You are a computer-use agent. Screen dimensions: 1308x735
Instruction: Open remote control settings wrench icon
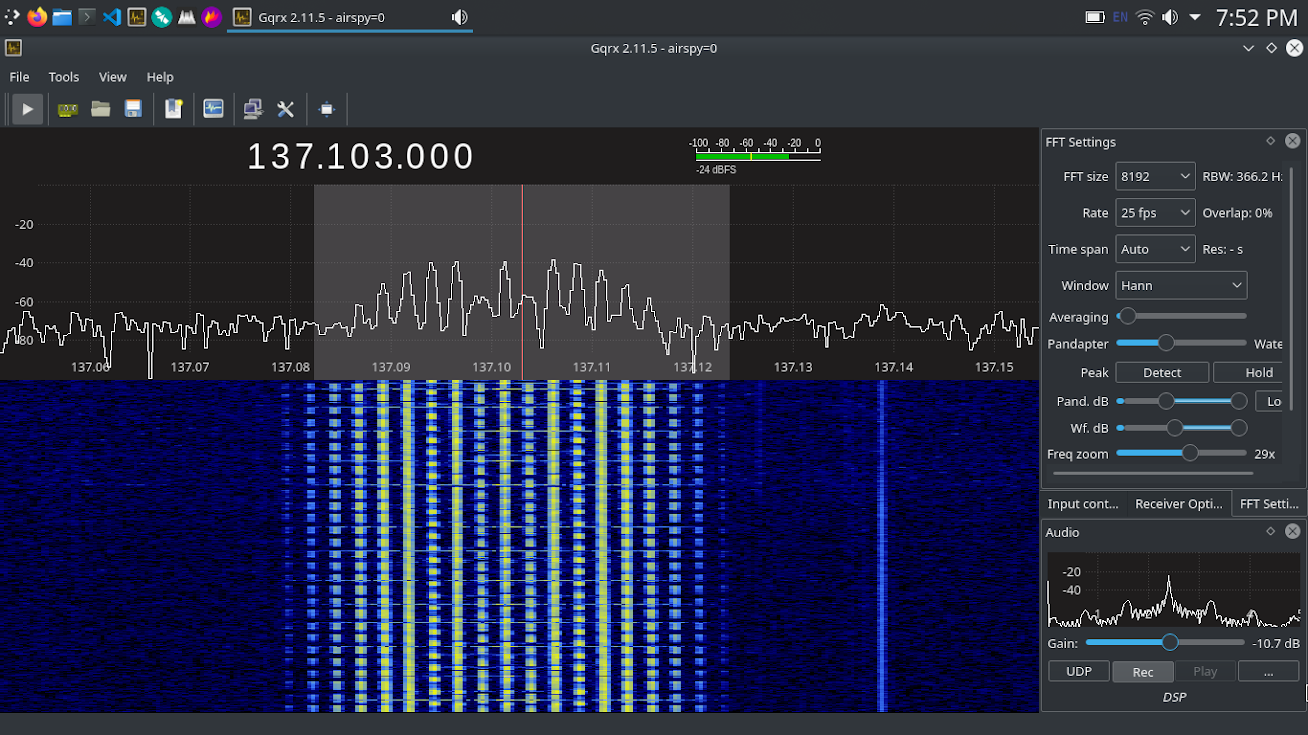(286, 109)
